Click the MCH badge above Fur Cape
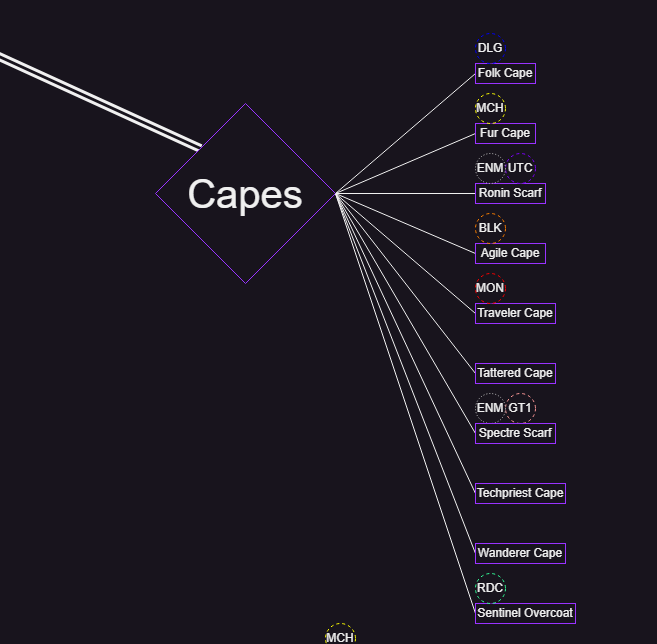The image size is (657, 644). coord(490,108)
